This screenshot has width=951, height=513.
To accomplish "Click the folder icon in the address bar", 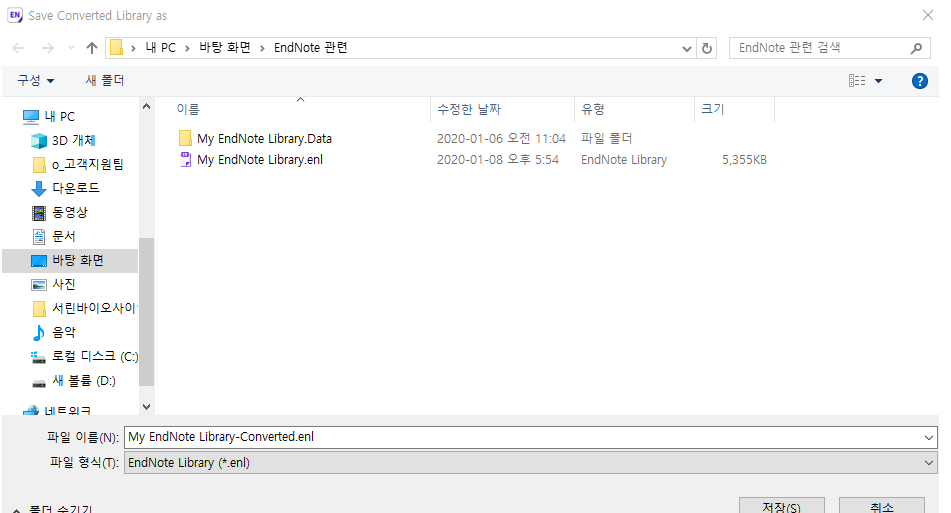I will click(x=116, y=47).
